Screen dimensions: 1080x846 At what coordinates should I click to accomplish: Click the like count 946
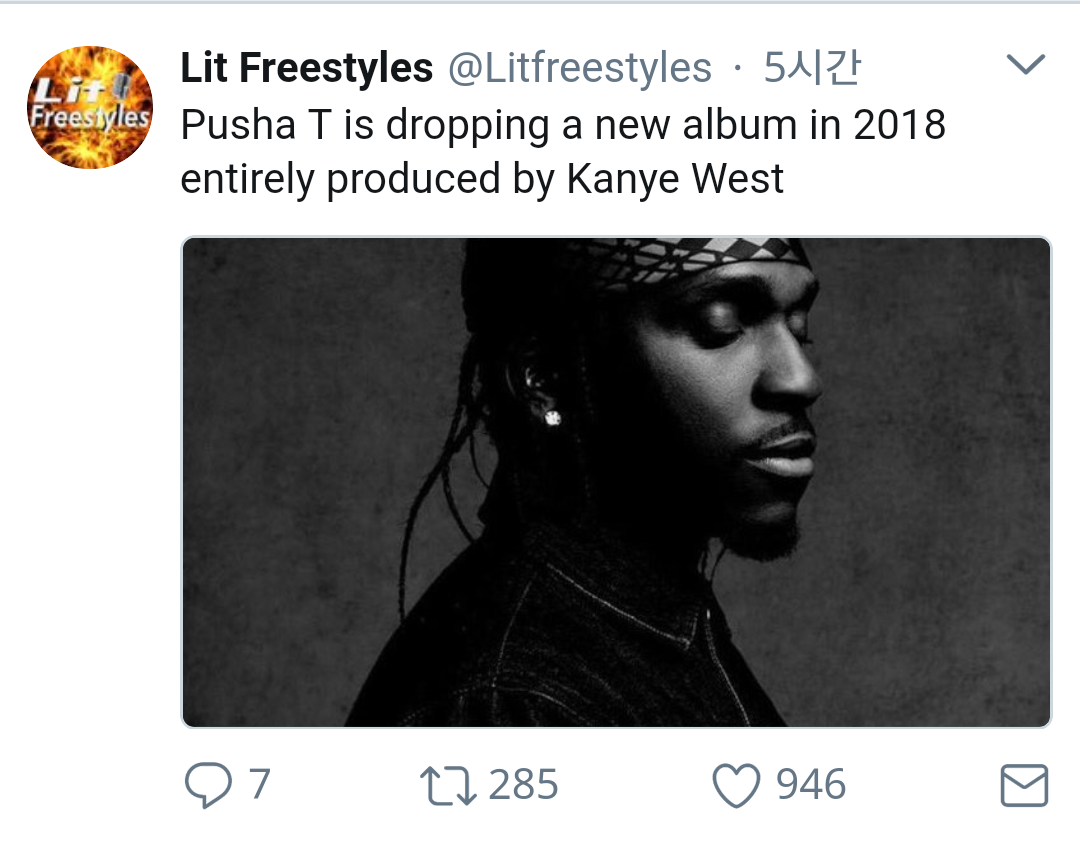click(811, 785)
